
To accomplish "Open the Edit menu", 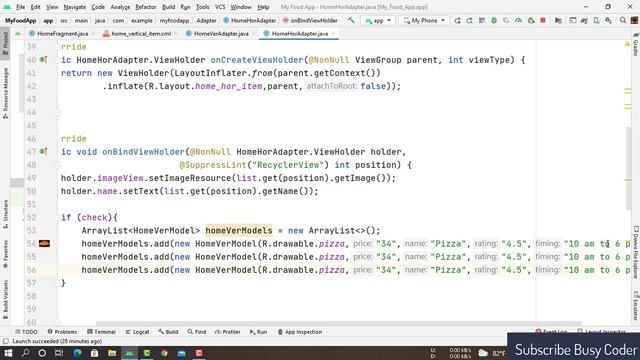I will click(x=36, y=7).
